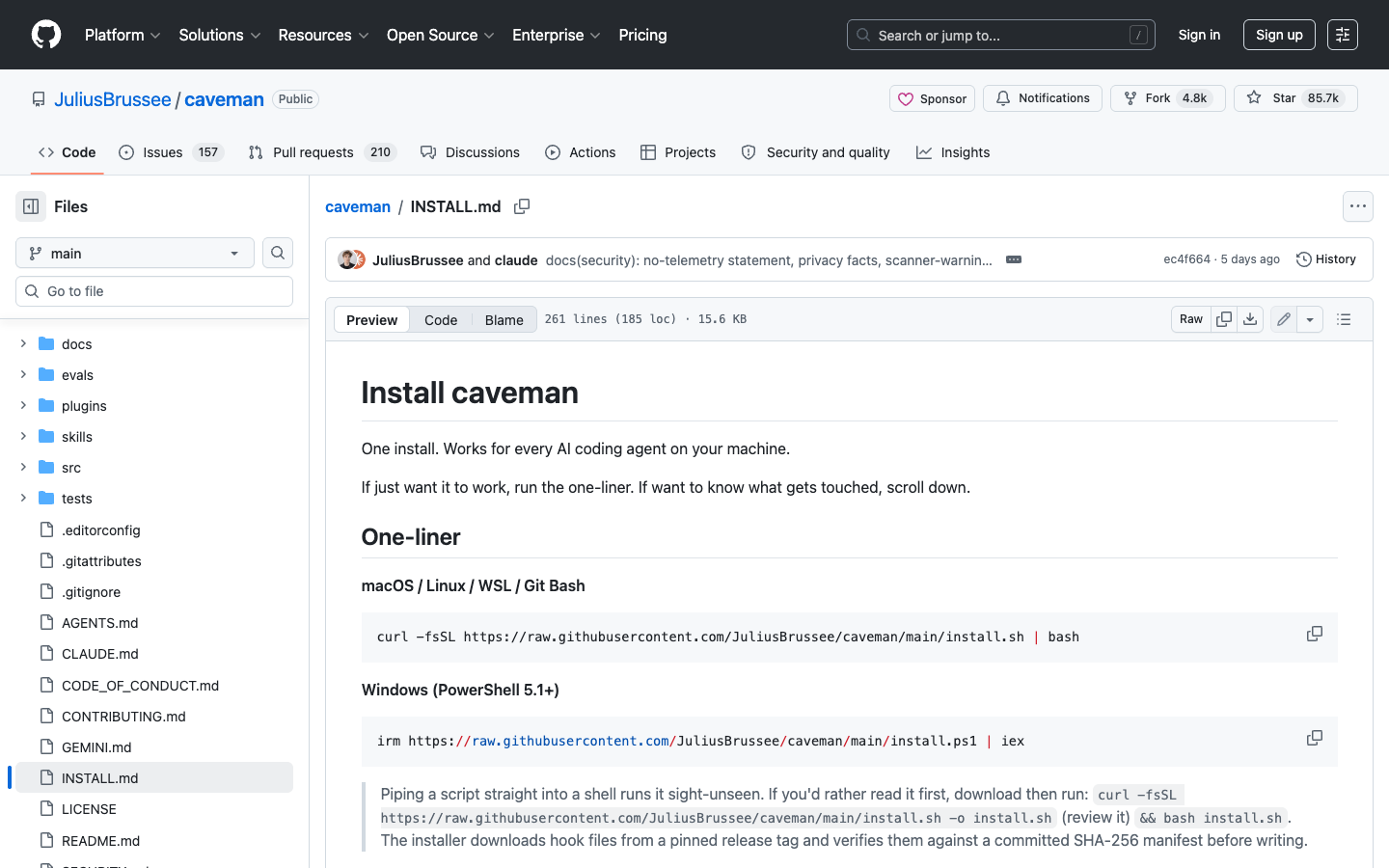Sponsor this repository
The height and width of the screenshot is (868, 1389).
tap(932, 98)
